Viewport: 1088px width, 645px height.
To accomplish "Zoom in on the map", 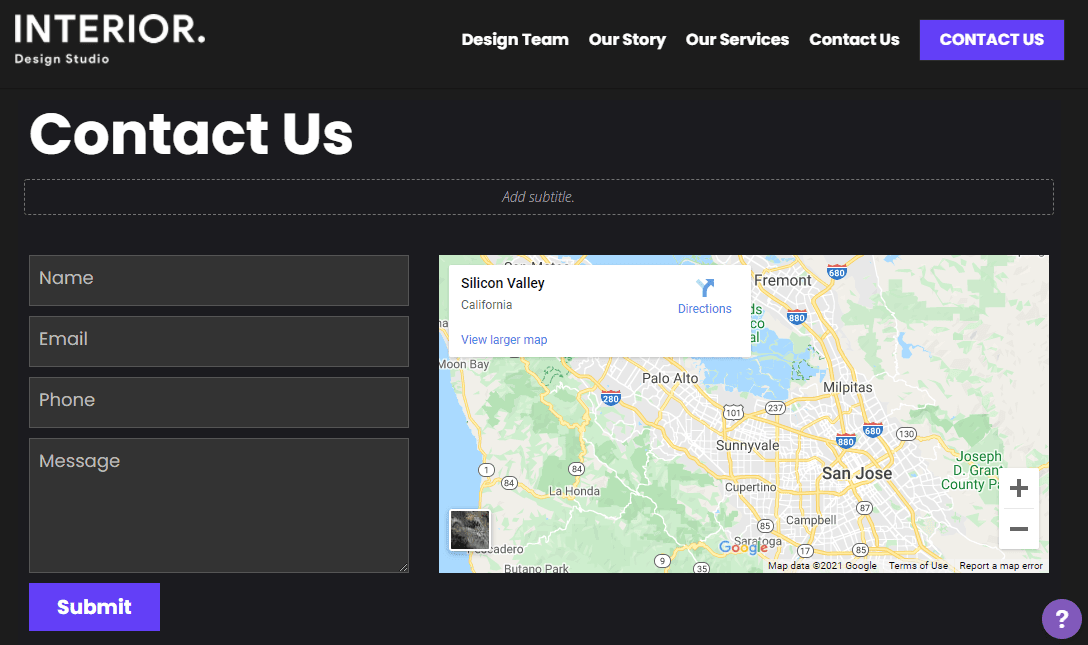I will click(x=1018, y=488).
